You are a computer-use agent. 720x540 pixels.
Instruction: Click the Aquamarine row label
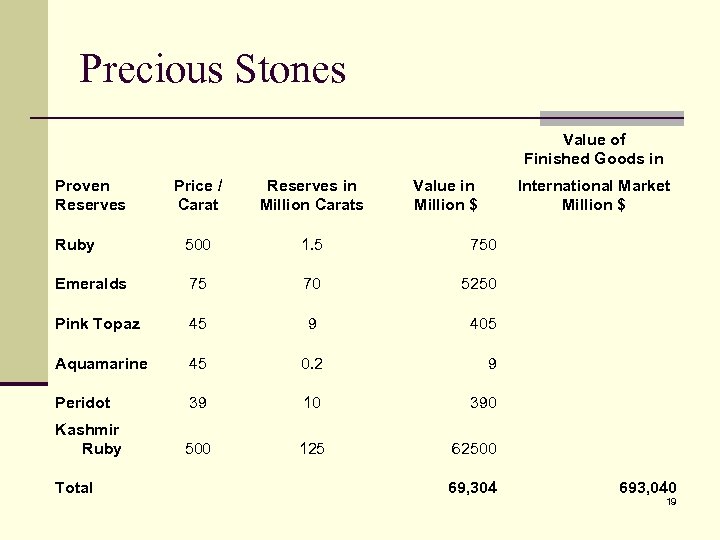[101, 364]
